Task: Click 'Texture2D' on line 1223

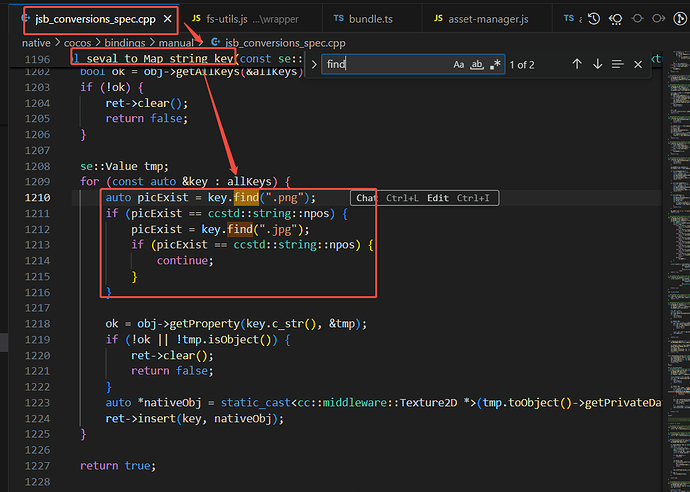Action: tap(428, 403)
